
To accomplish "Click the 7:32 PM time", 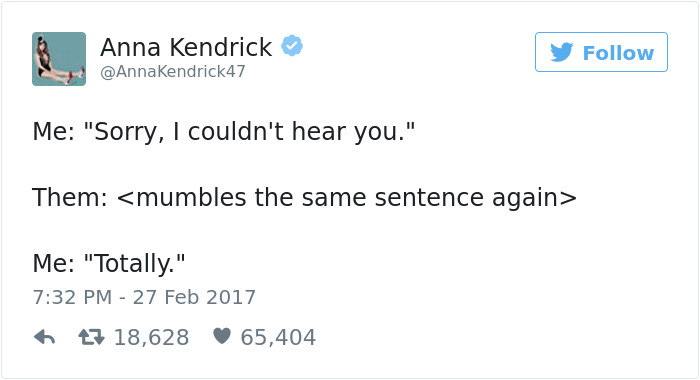I will click(72, 297).
